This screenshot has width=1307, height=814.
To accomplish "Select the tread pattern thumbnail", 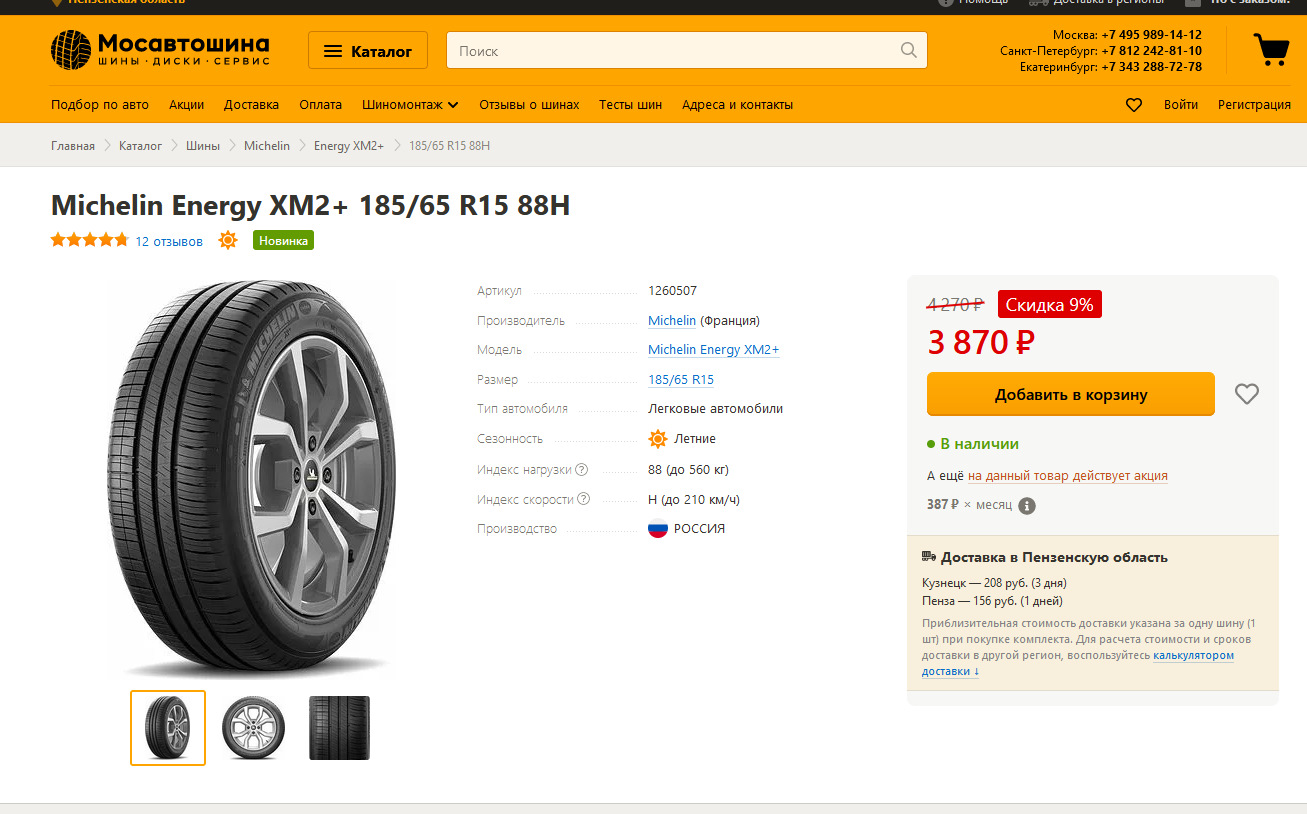I will (x=339, y=728).
